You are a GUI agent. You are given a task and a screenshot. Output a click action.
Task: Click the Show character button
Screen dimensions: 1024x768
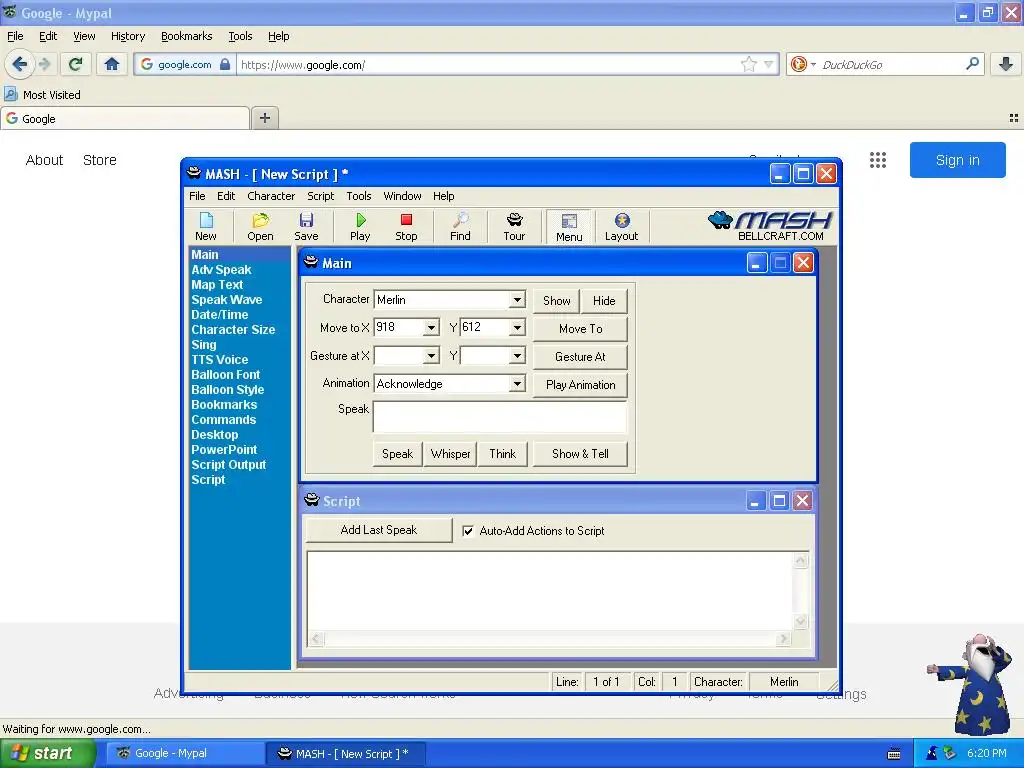[556, 301]
